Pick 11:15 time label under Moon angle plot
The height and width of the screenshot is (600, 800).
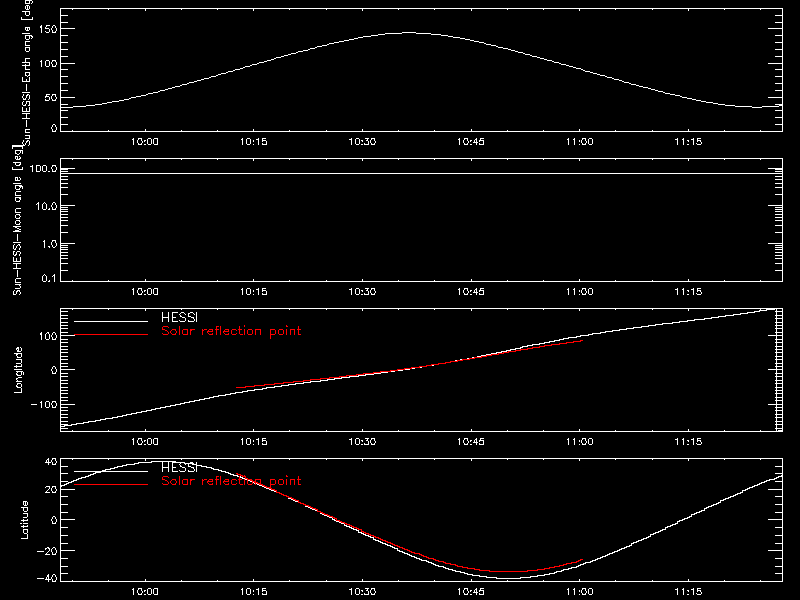[688, 292]
